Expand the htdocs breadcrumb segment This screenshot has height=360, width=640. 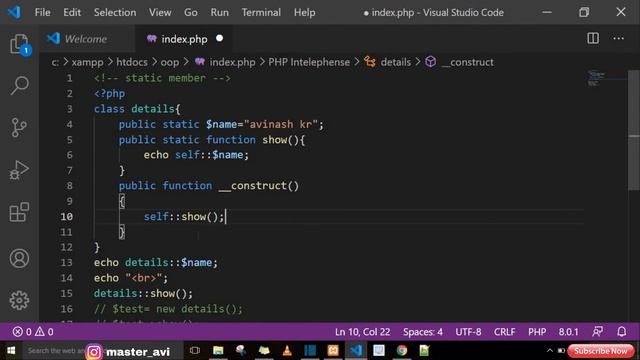[x=132, y=62]
